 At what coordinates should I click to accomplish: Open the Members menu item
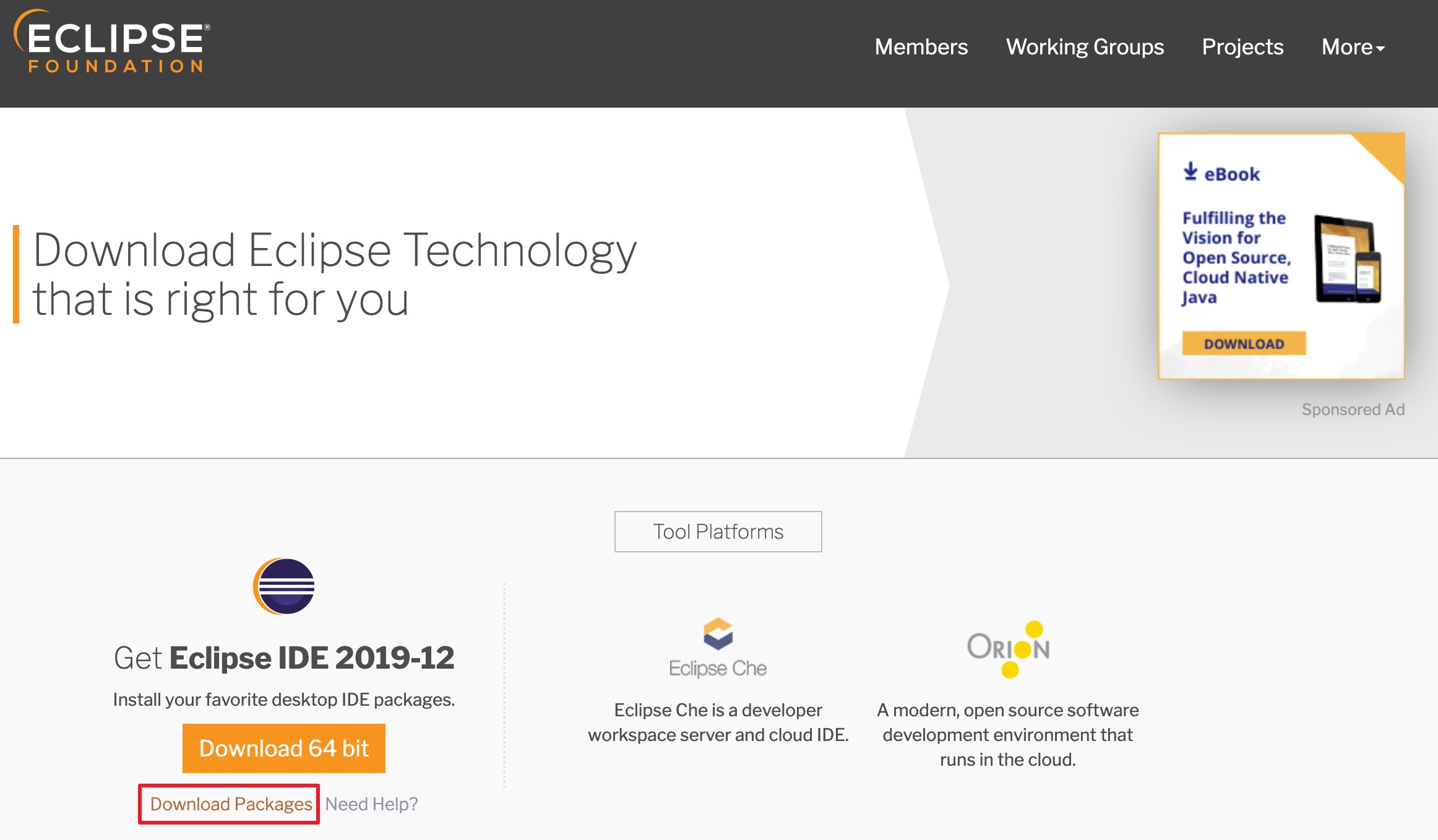click(921, 47)
